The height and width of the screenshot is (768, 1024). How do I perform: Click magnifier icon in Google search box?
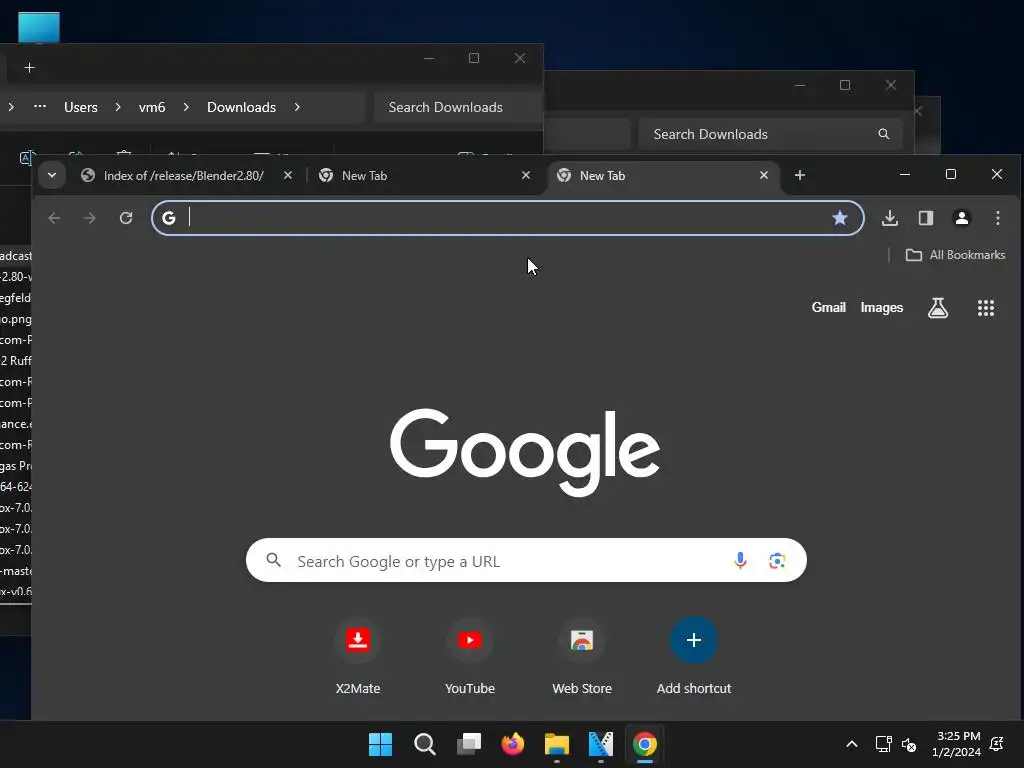(x=274, y=560)
